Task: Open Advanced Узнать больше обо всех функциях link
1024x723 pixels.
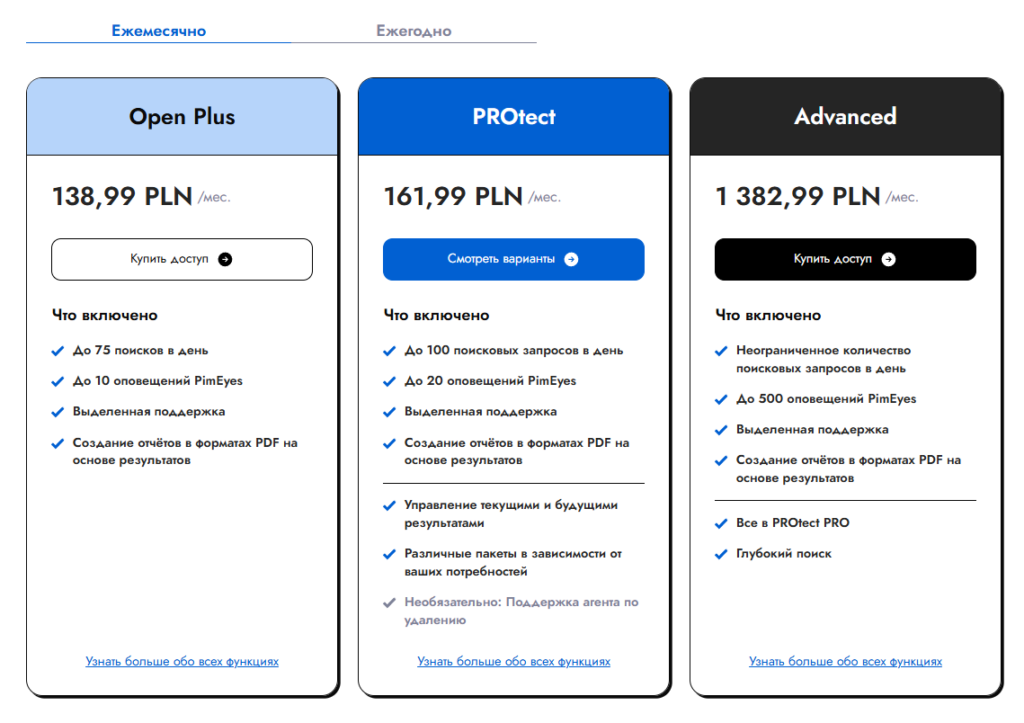Action: coord(846,662)
